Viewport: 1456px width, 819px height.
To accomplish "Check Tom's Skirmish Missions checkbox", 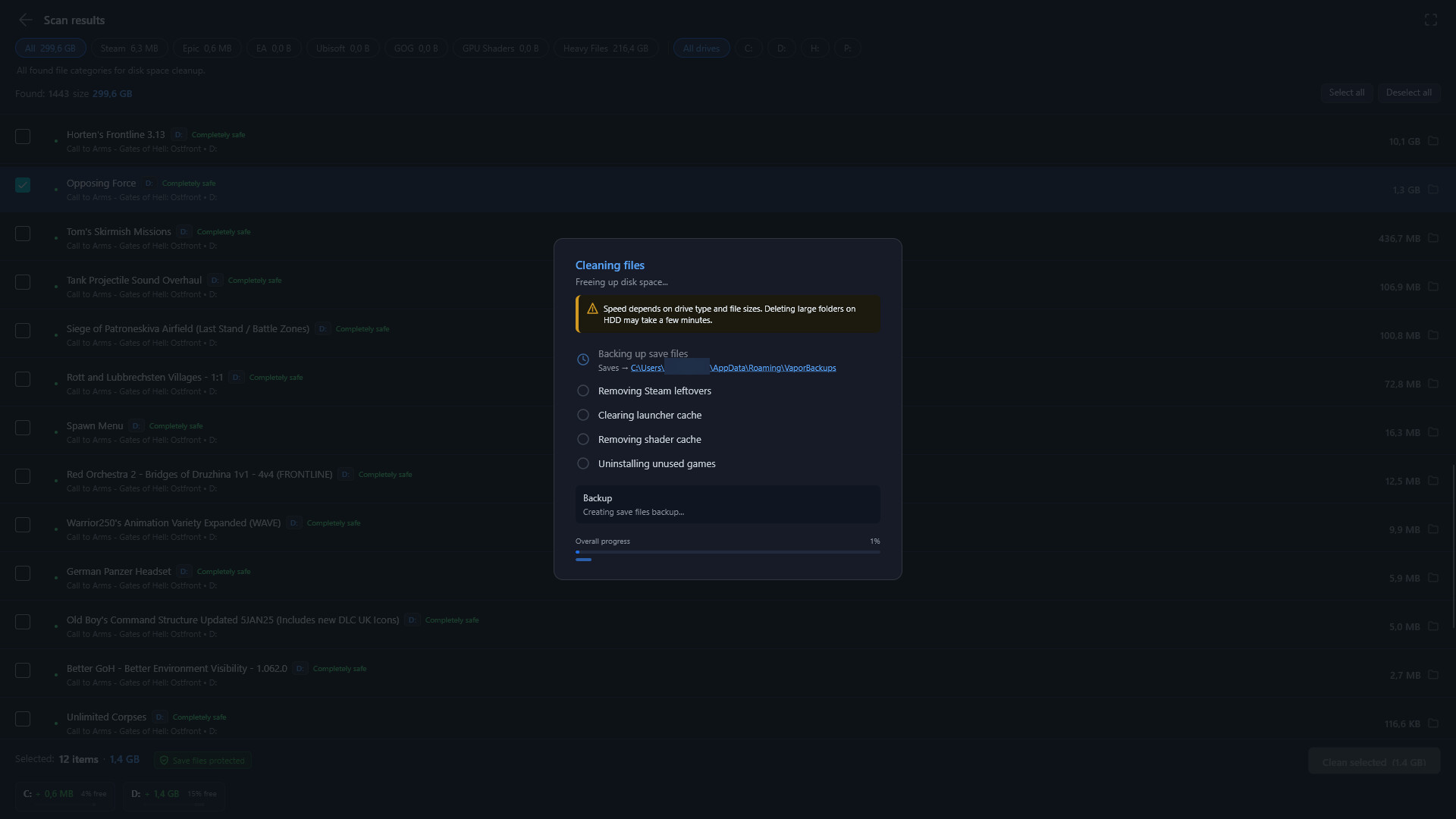I will 23,234.
